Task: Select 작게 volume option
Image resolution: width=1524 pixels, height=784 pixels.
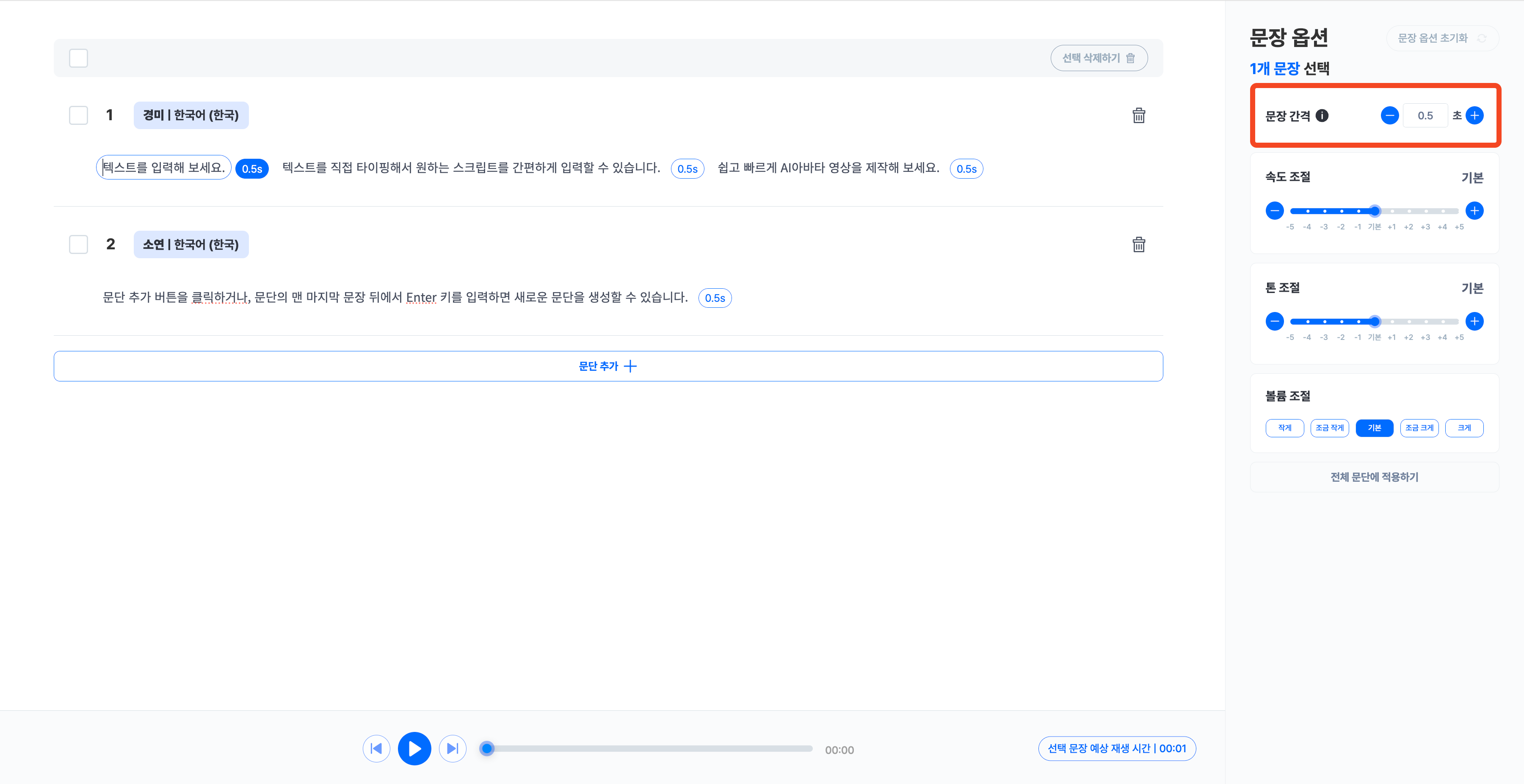Action: click(x=1284, y=428)
